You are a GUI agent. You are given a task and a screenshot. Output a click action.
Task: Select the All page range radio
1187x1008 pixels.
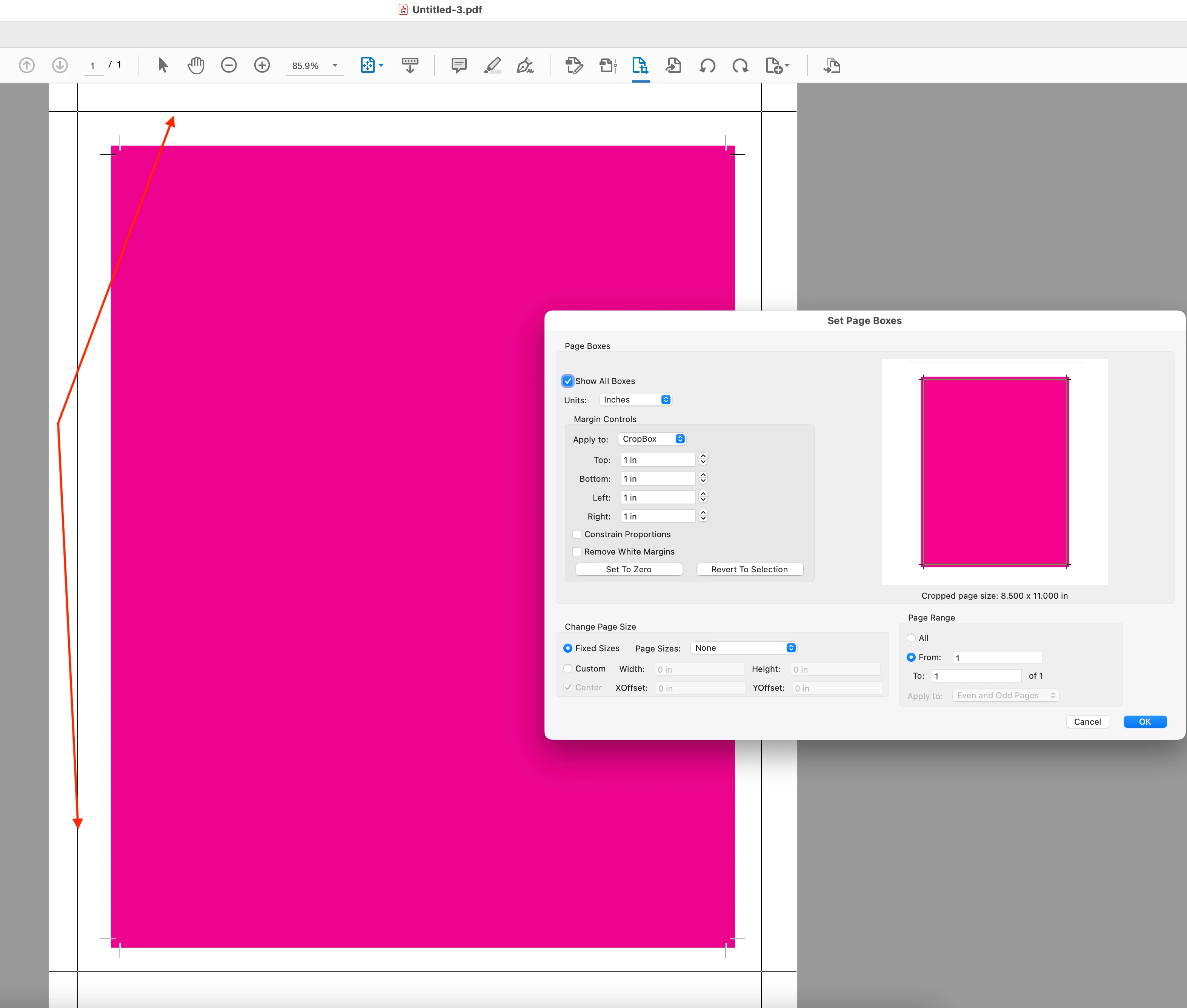coord(911,638)
